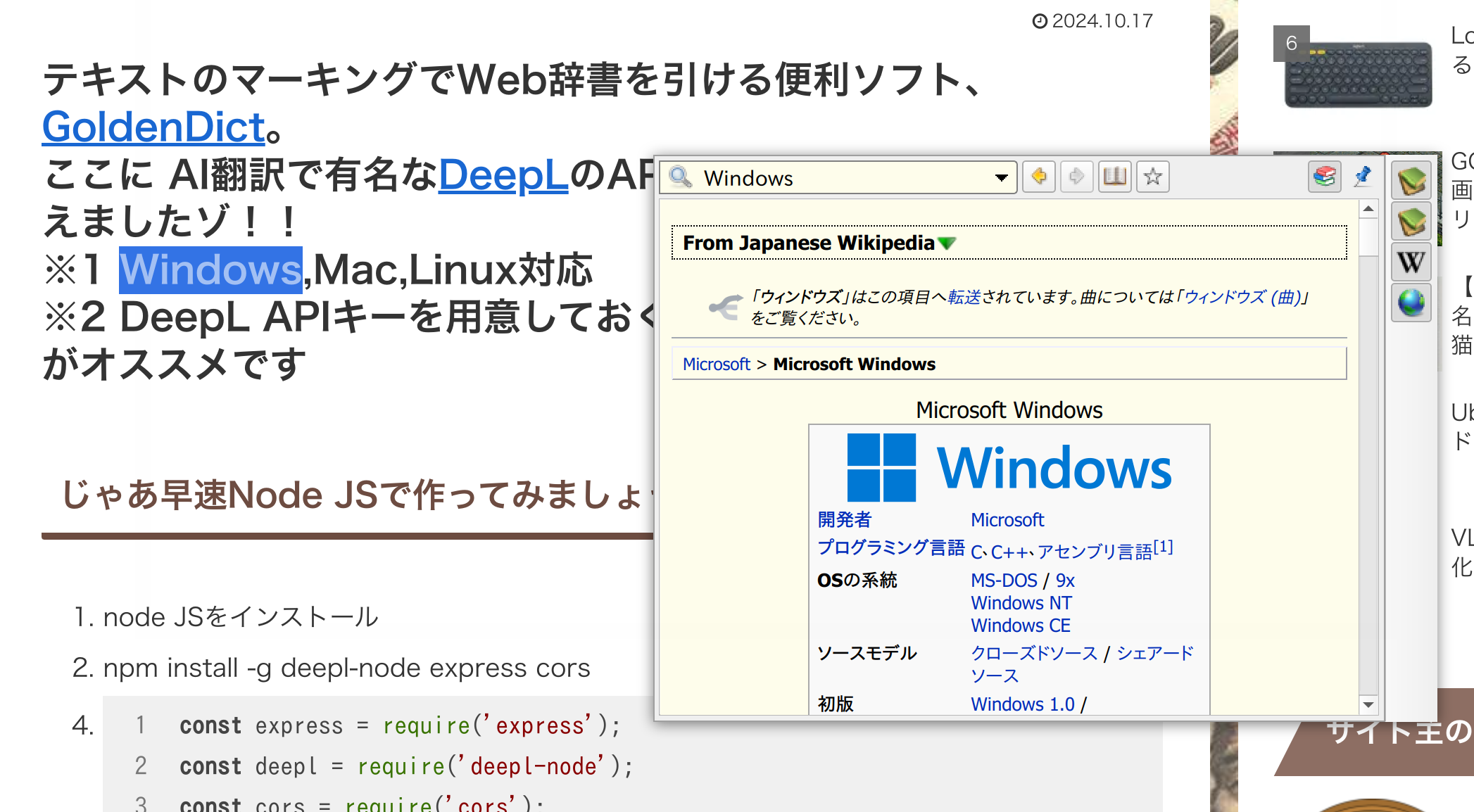Click the open book icon in popup toolbar
The height and width of the screenshot is (812, 1474).
(x=1114, y=177)
